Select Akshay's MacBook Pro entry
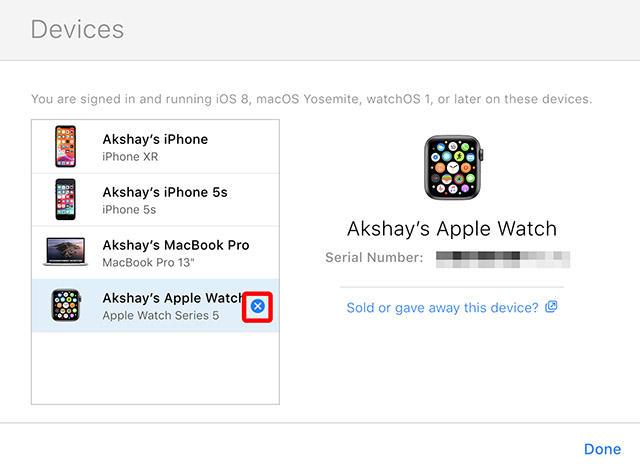The image size is (640, 471). click(156, 253)
